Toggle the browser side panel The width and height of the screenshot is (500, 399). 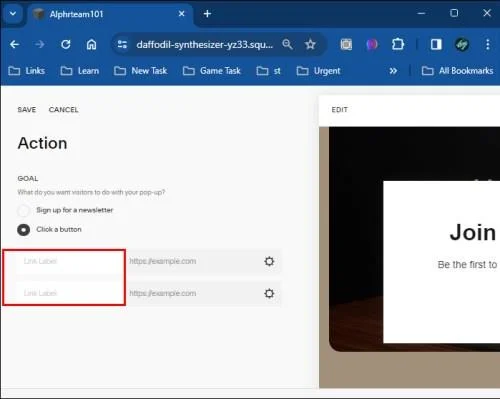tap(436, 44)
